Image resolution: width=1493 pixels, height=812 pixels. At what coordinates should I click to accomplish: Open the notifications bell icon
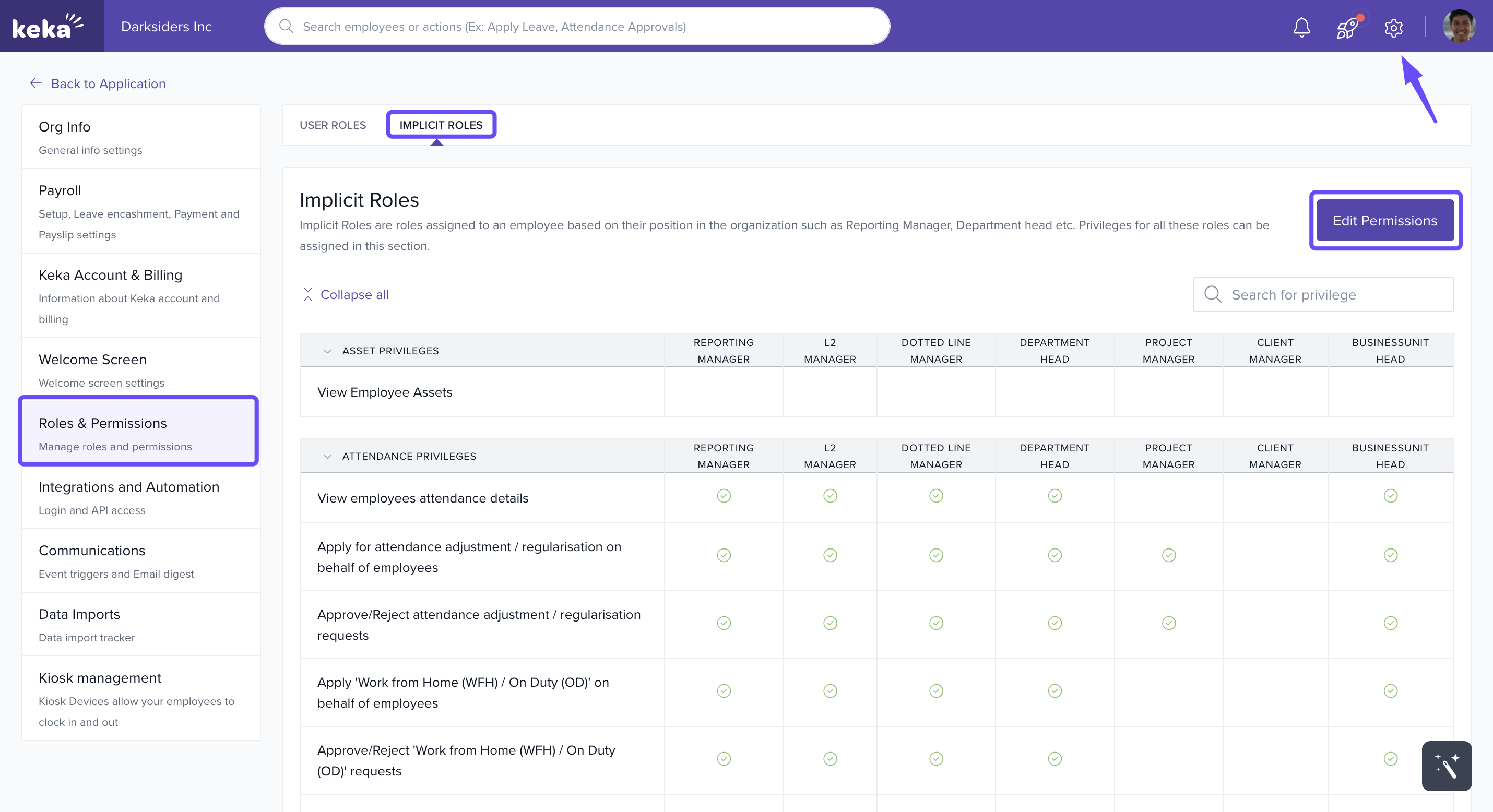point(1301,27)
